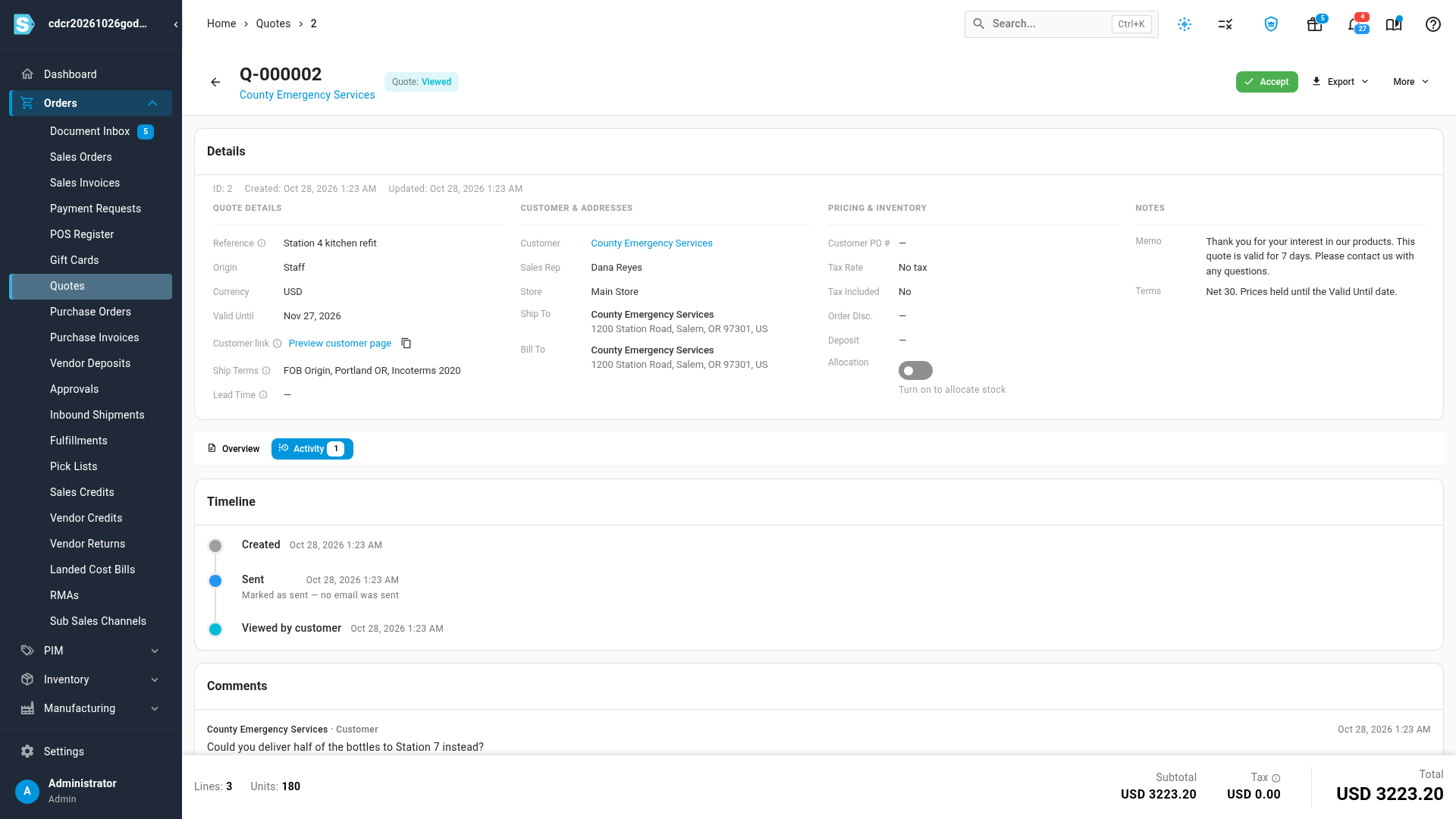
Task: Open the gift box icon with badge 5
Action: (x=1315, y=24)
